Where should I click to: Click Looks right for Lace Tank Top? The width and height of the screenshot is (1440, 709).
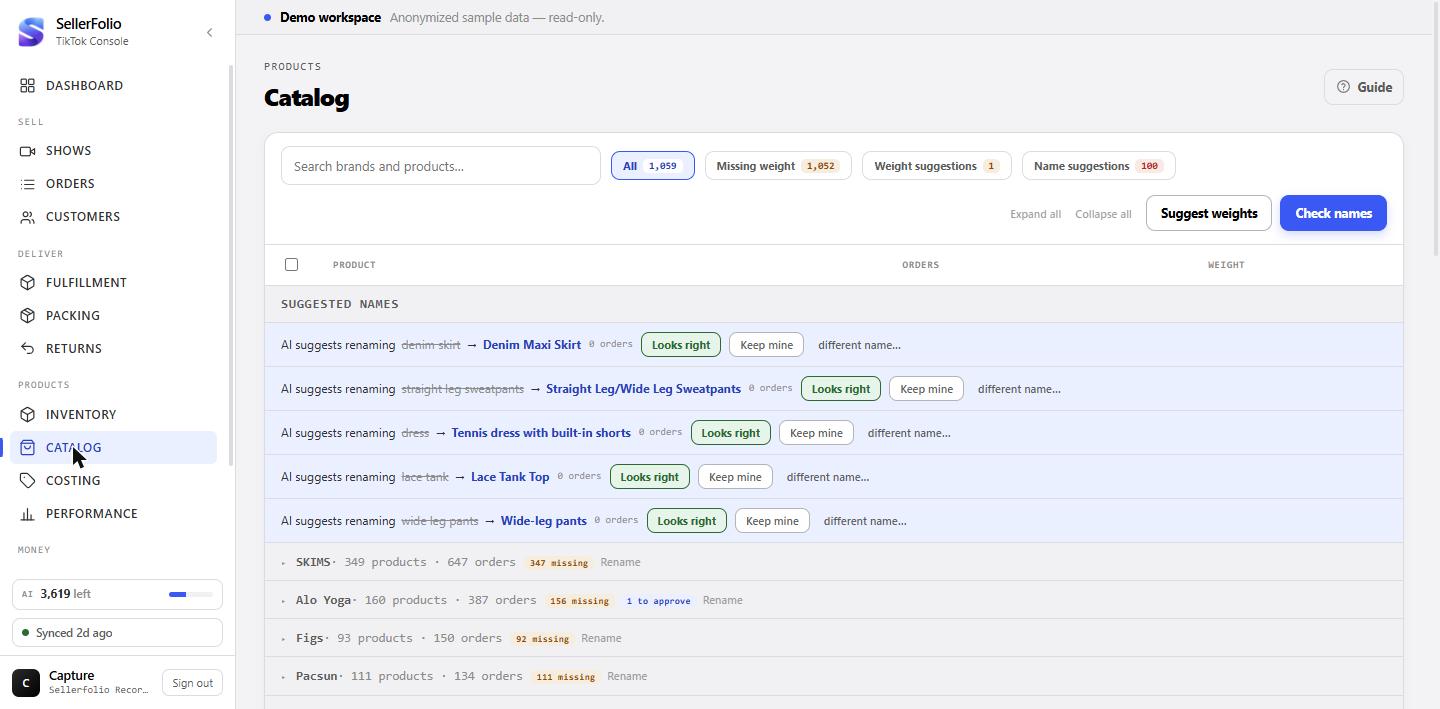point(650,477)
